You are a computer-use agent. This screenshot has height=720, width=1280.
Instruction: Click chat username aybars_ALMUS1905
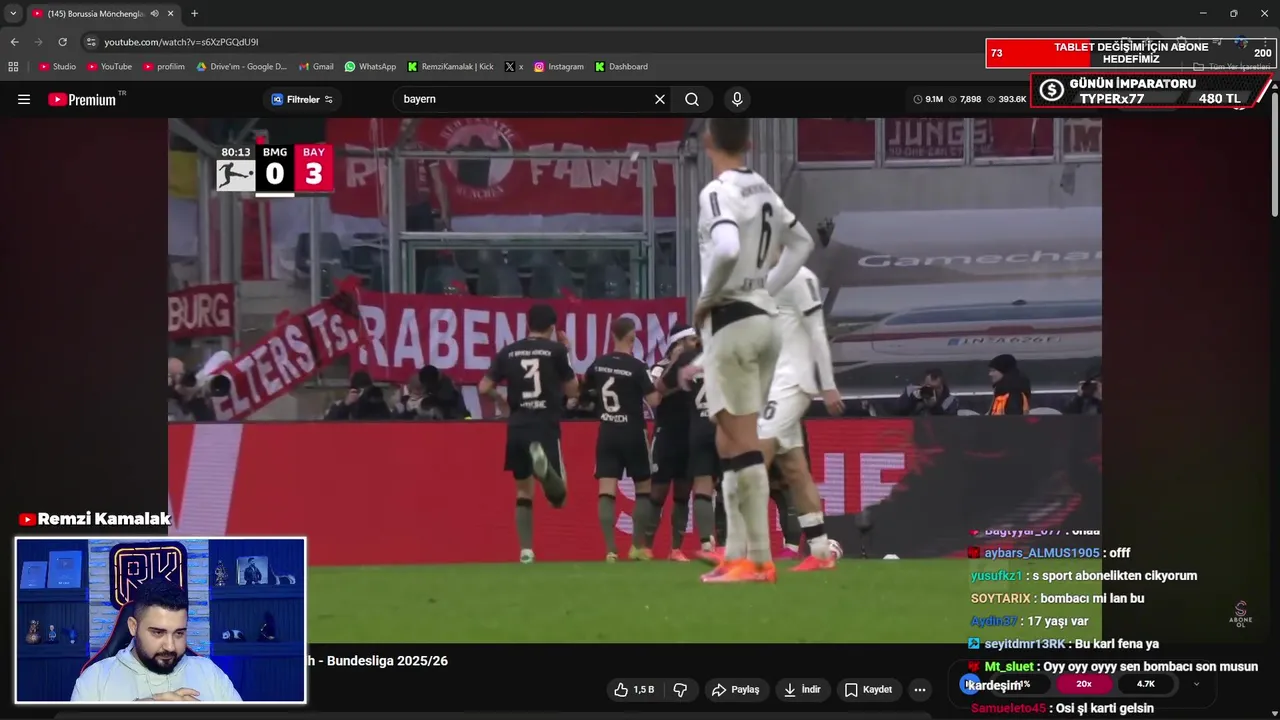pyautogui.click(x=1042, y=553)
